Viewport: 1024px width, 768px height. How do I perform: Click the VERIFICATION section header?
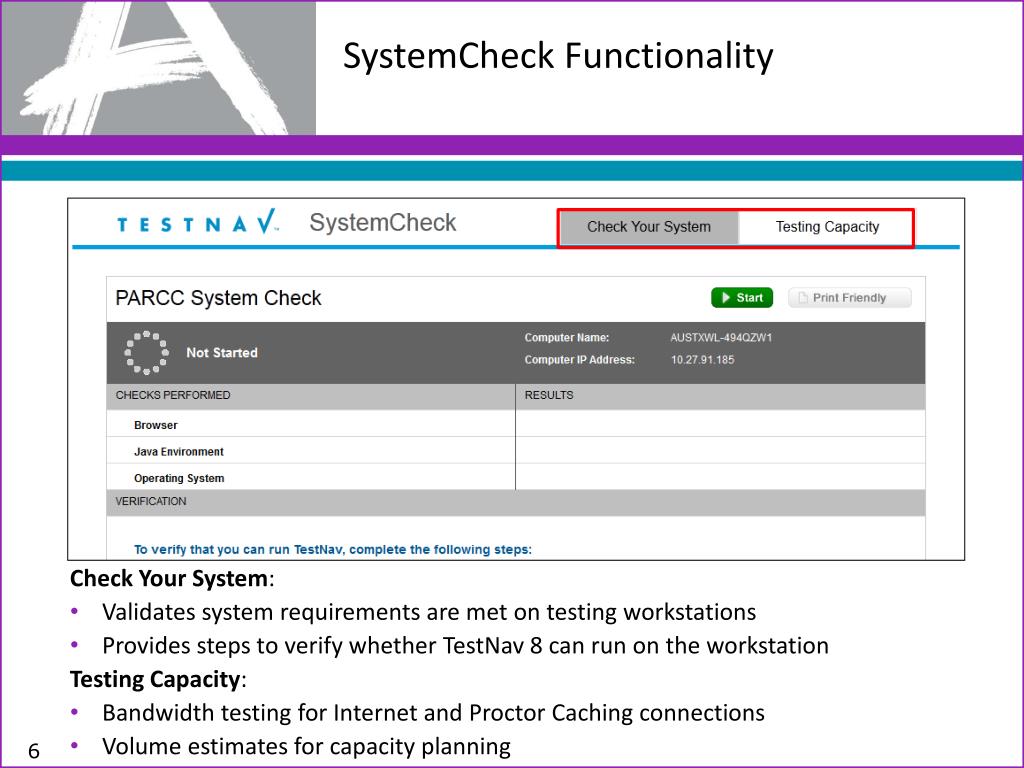click(x=516, y=502)
